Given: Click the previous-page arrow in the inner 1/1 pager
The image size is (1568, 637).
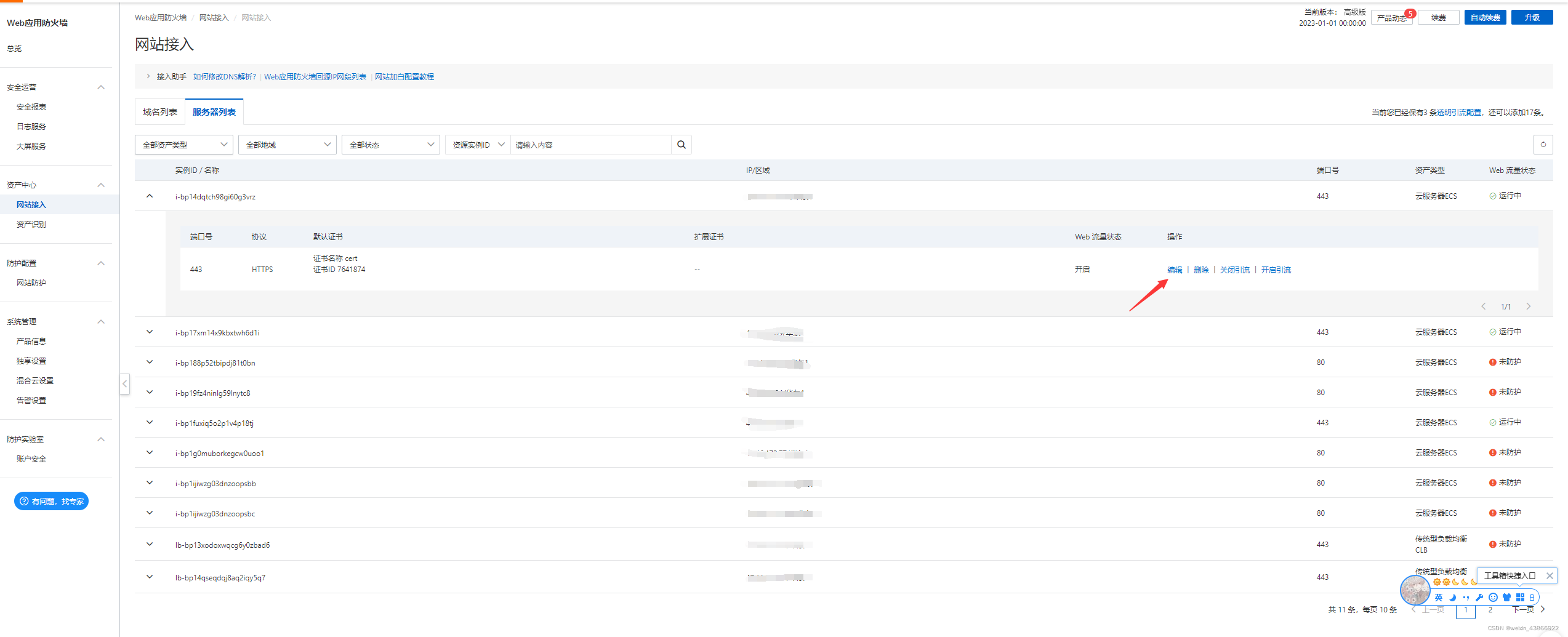Looking at the screenshot, I should pyautogui.click(x=1484, y=306).
